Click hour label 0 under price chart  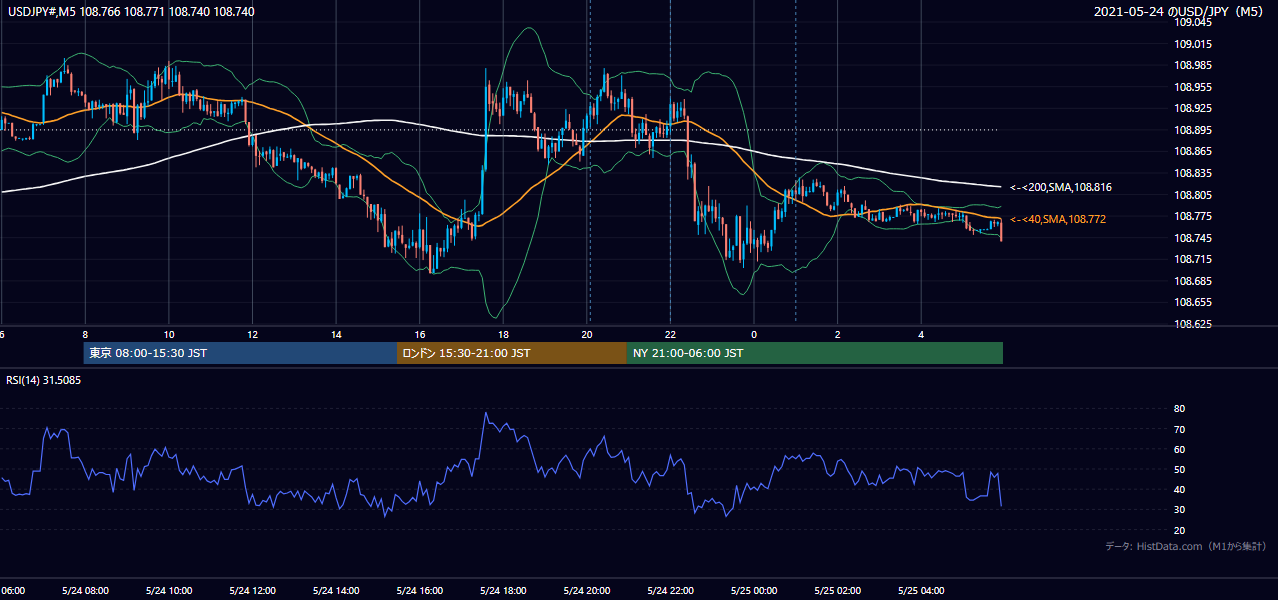(754, 334)
